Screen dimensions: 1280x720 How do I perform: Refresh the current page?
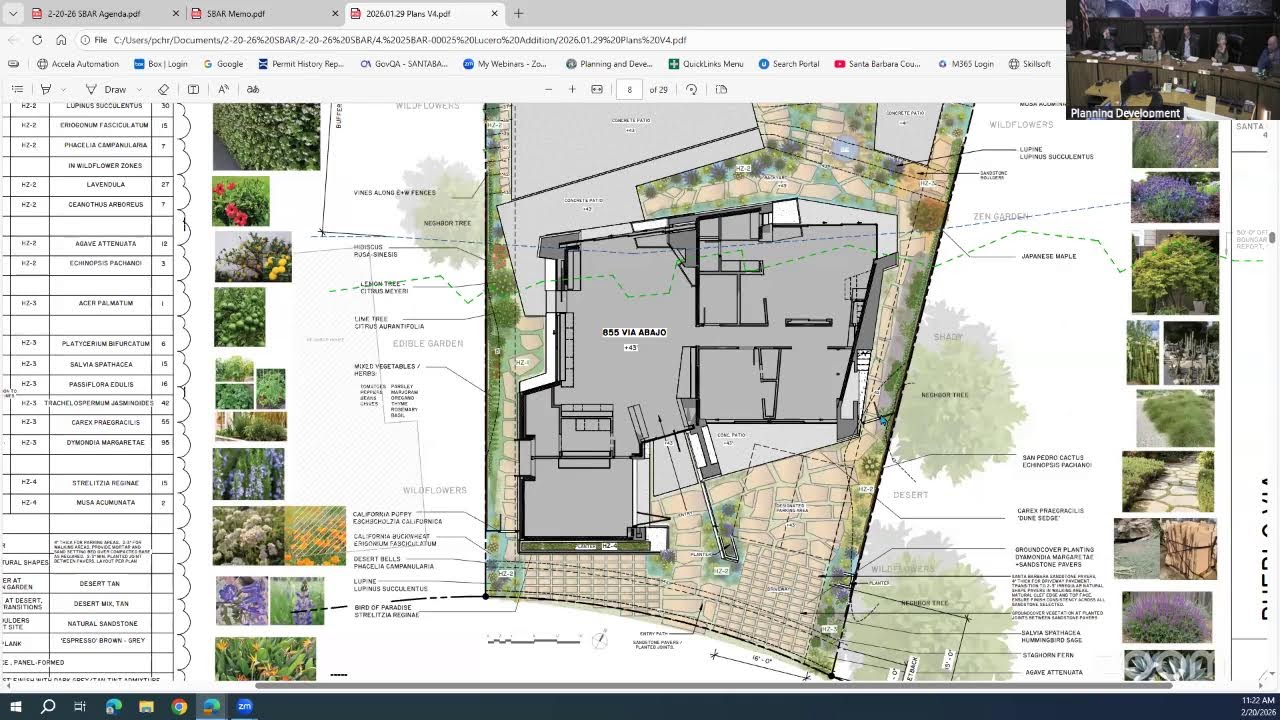(37, 40)
